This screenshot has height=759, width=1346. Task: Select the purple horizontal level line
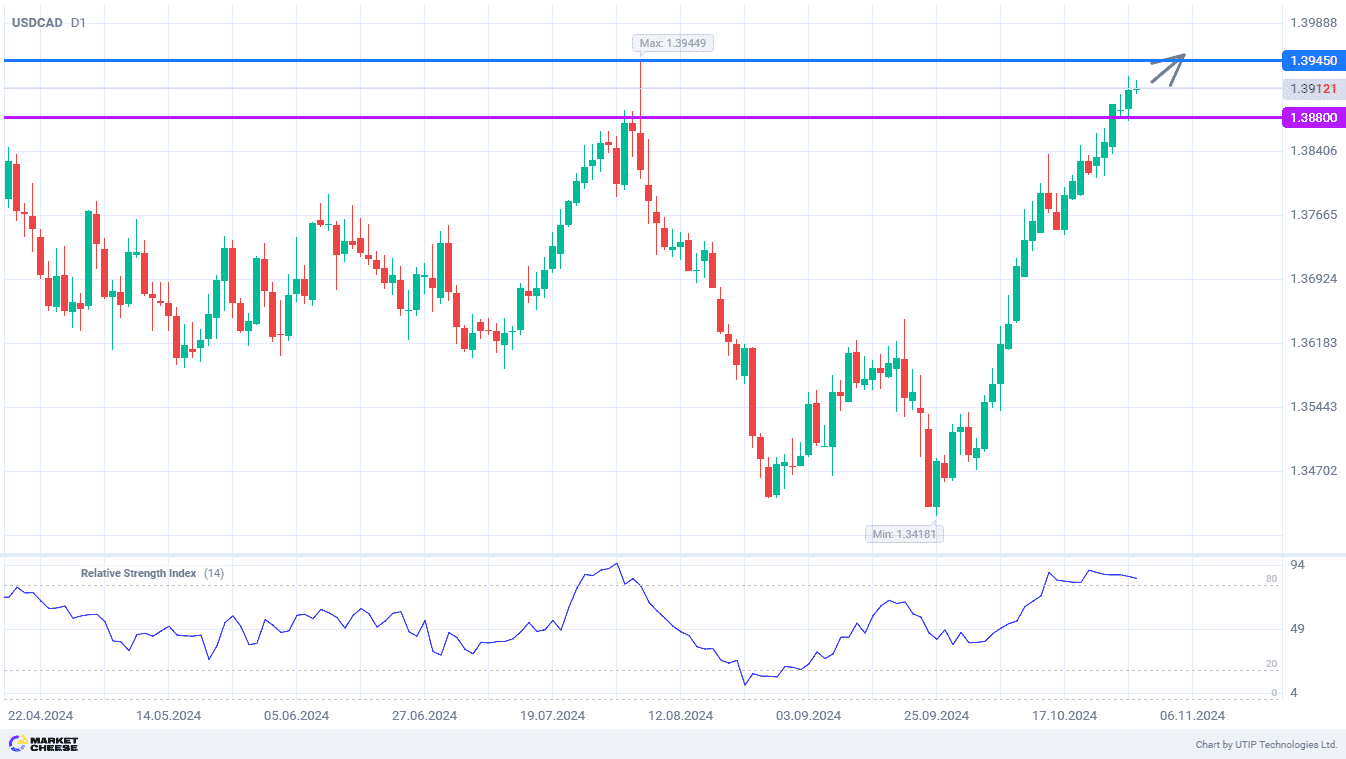click(x=400, y=118)
